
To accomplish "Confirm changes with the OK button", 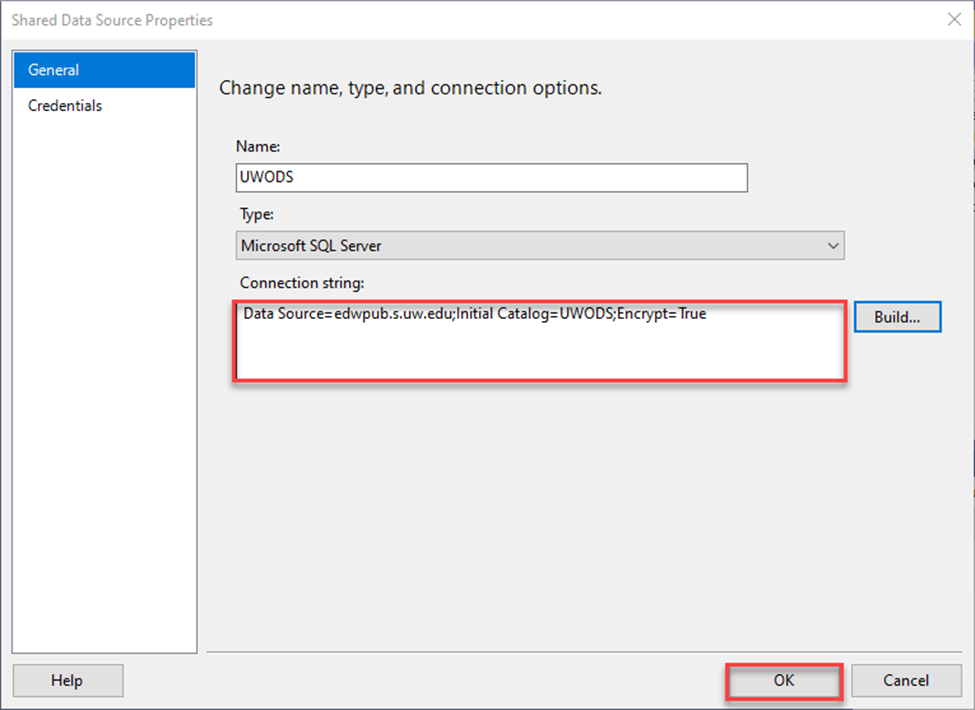I will [x=783, y=680].
